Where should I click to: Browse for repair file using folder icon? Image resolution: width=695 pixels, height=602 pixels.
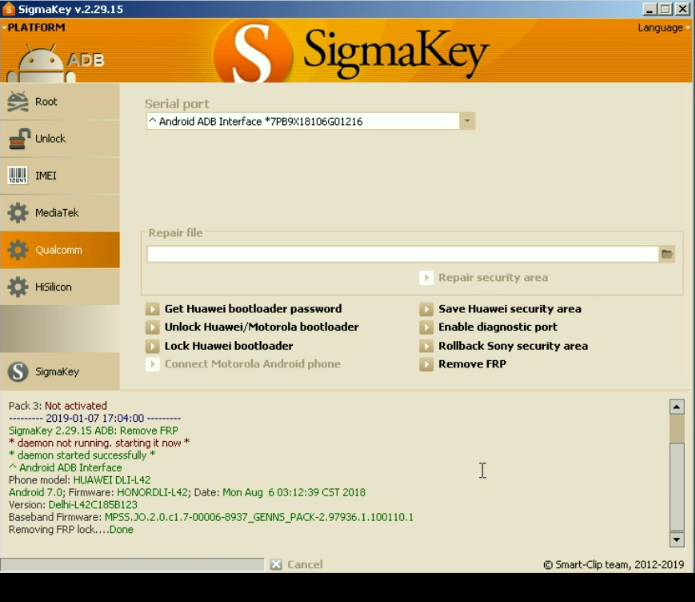[x=667, y=254]
